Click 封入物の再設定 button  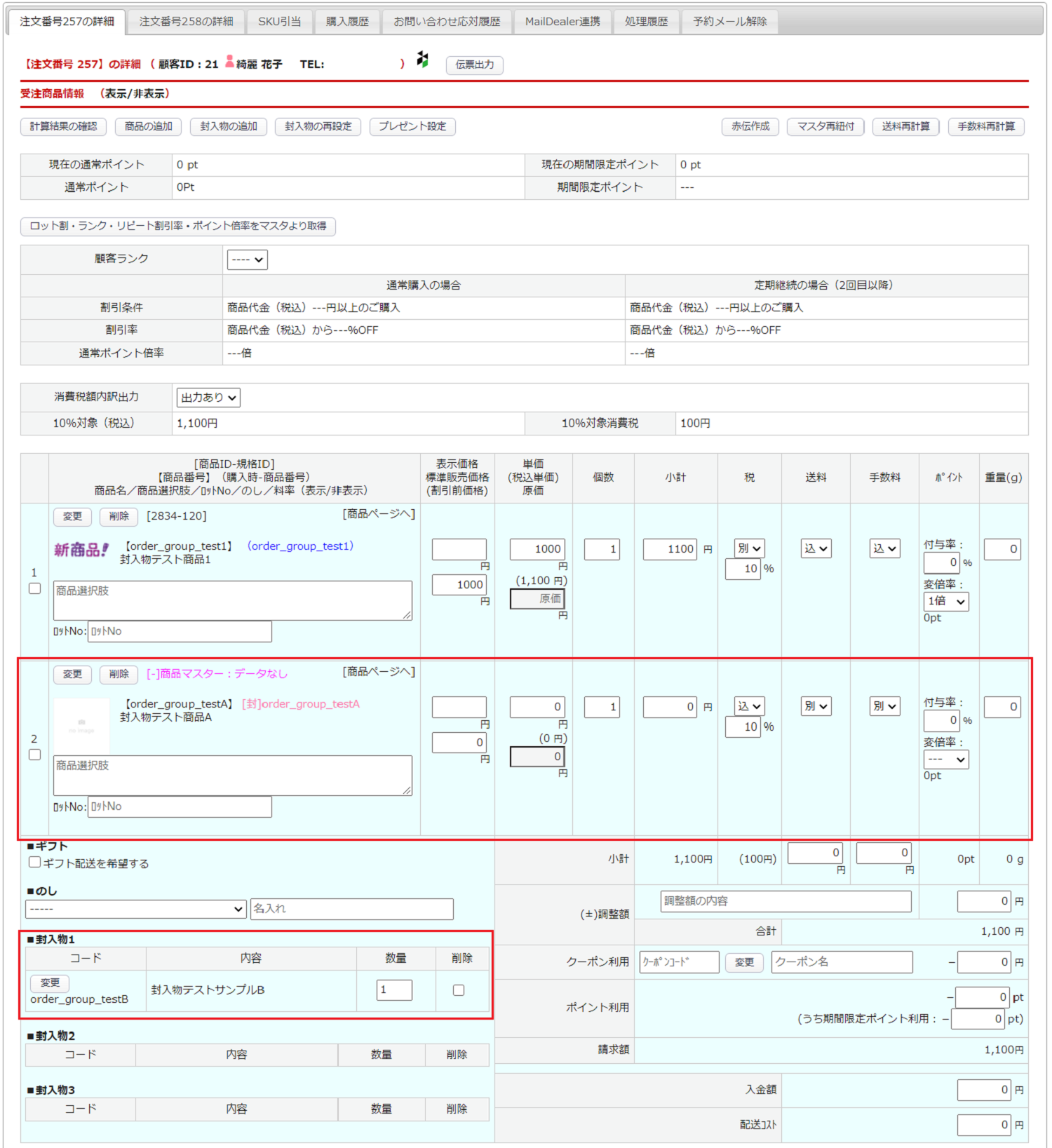[318, 126]
